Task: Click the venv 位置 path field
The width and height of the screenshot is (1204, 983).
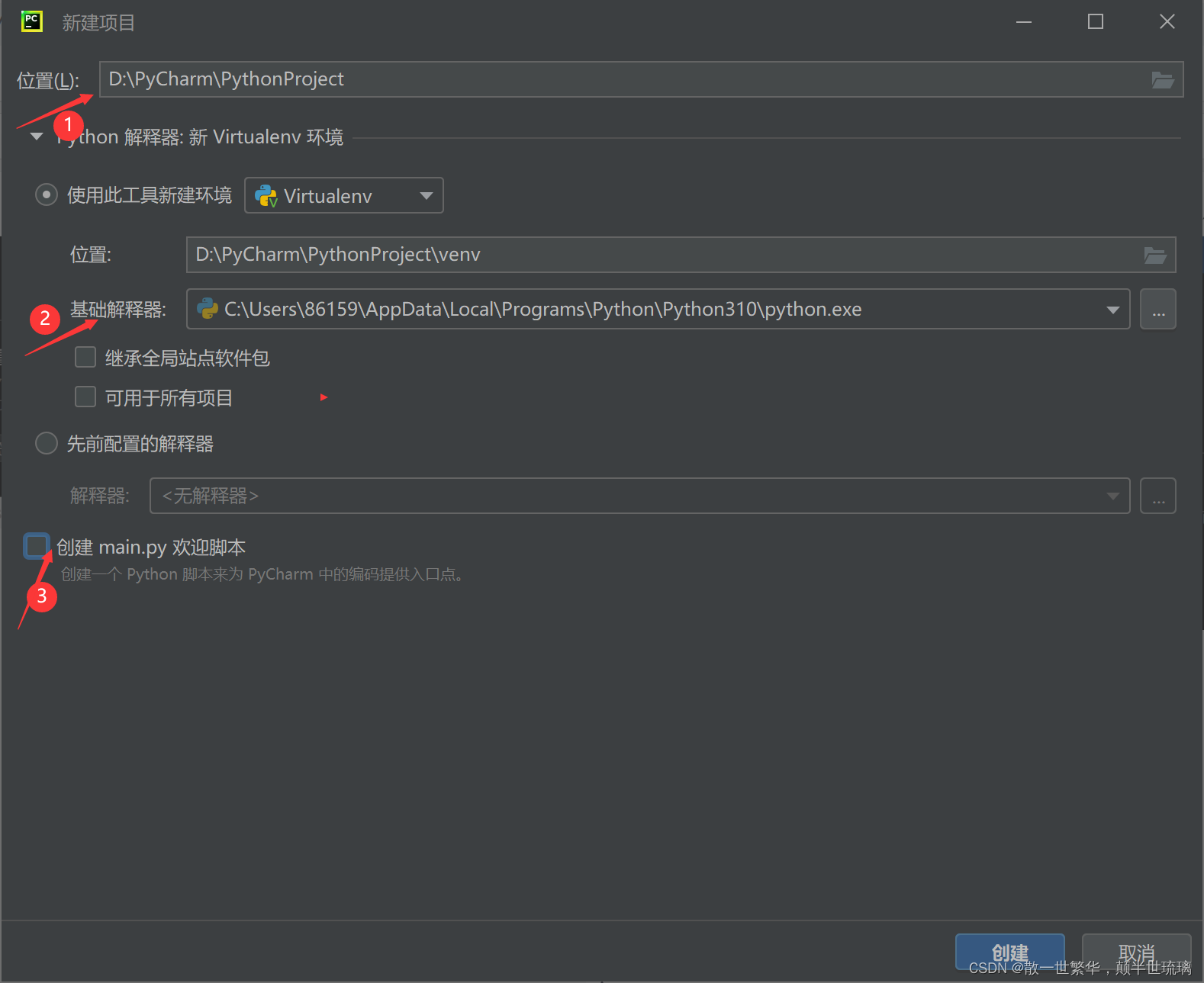Action: click(681, 255)
